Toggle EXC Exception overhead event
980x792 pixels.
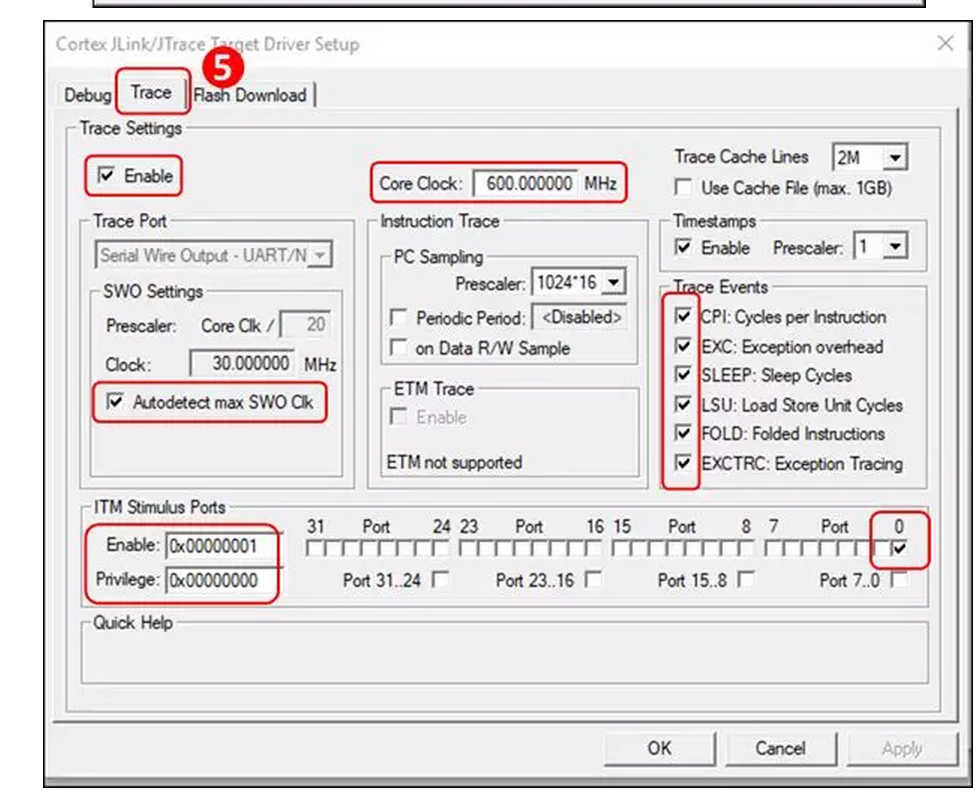683,346
